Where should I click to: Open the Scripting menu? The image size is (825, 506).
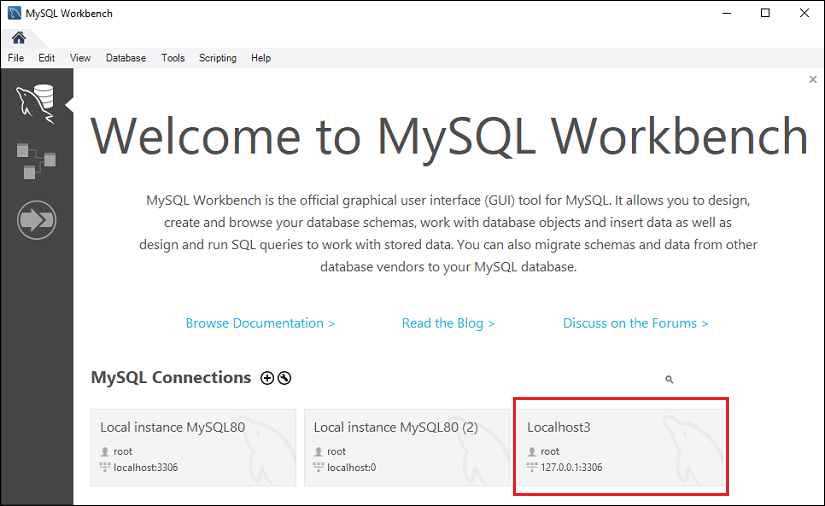tap(217, 58)
